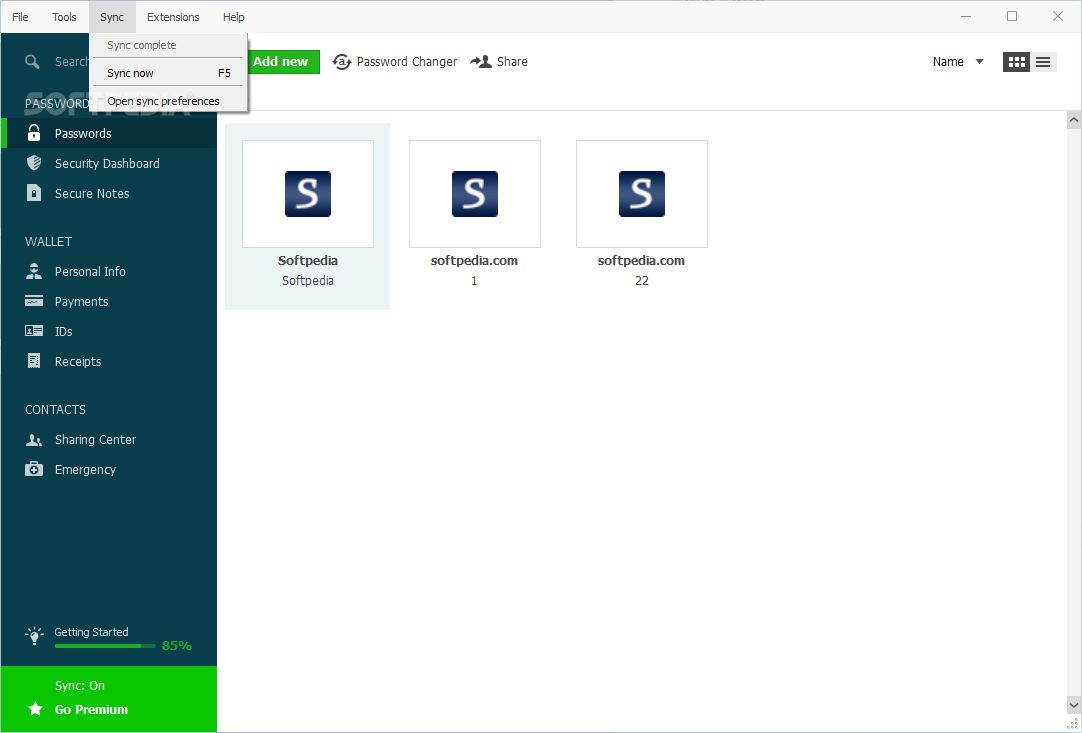Screen dimensions: 1082x733
Task: Click the IDs card icon
Action: tap(34, 331)
